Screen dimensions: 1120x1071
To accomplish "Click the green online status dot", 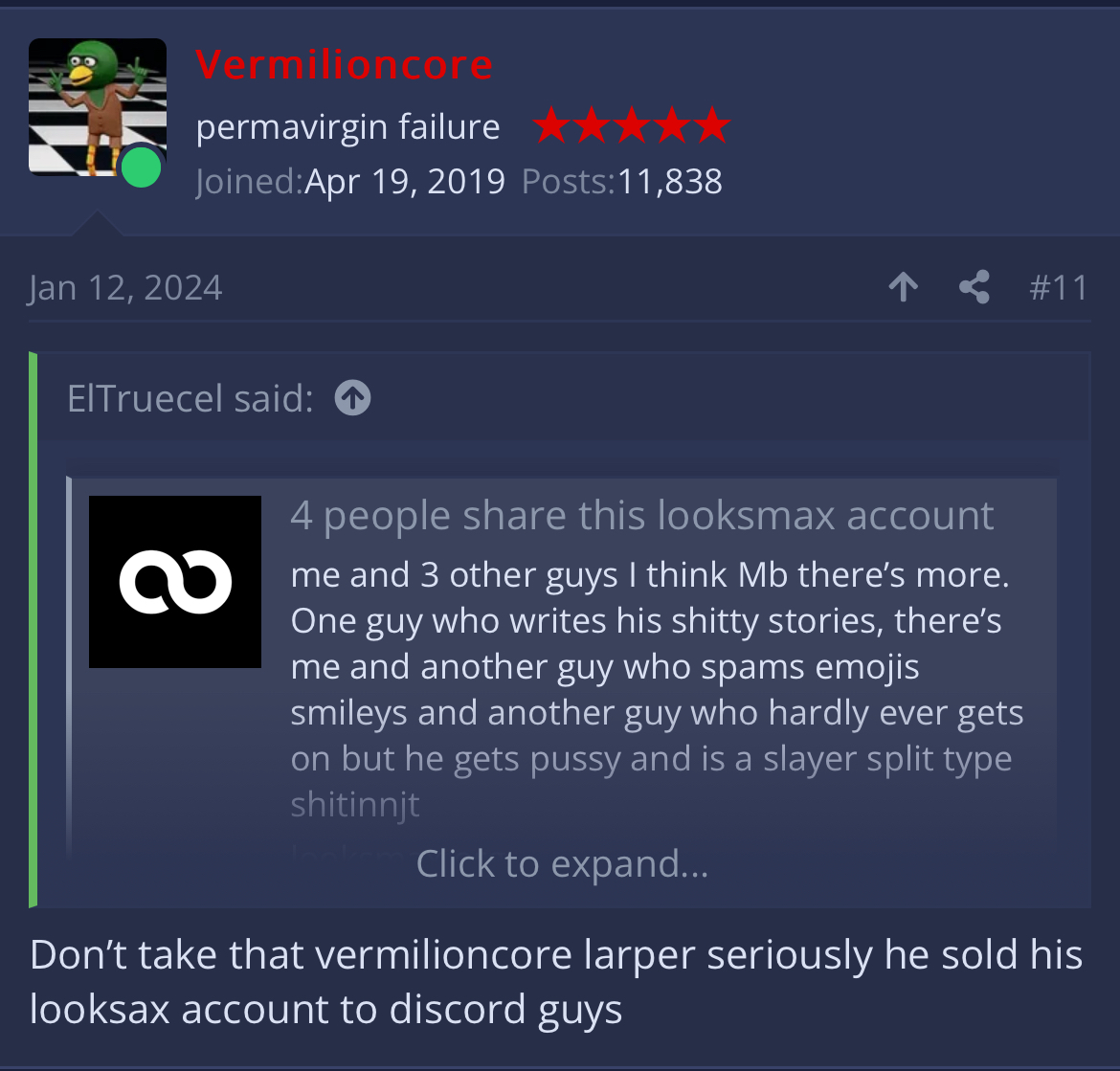I will pos(141,167).
